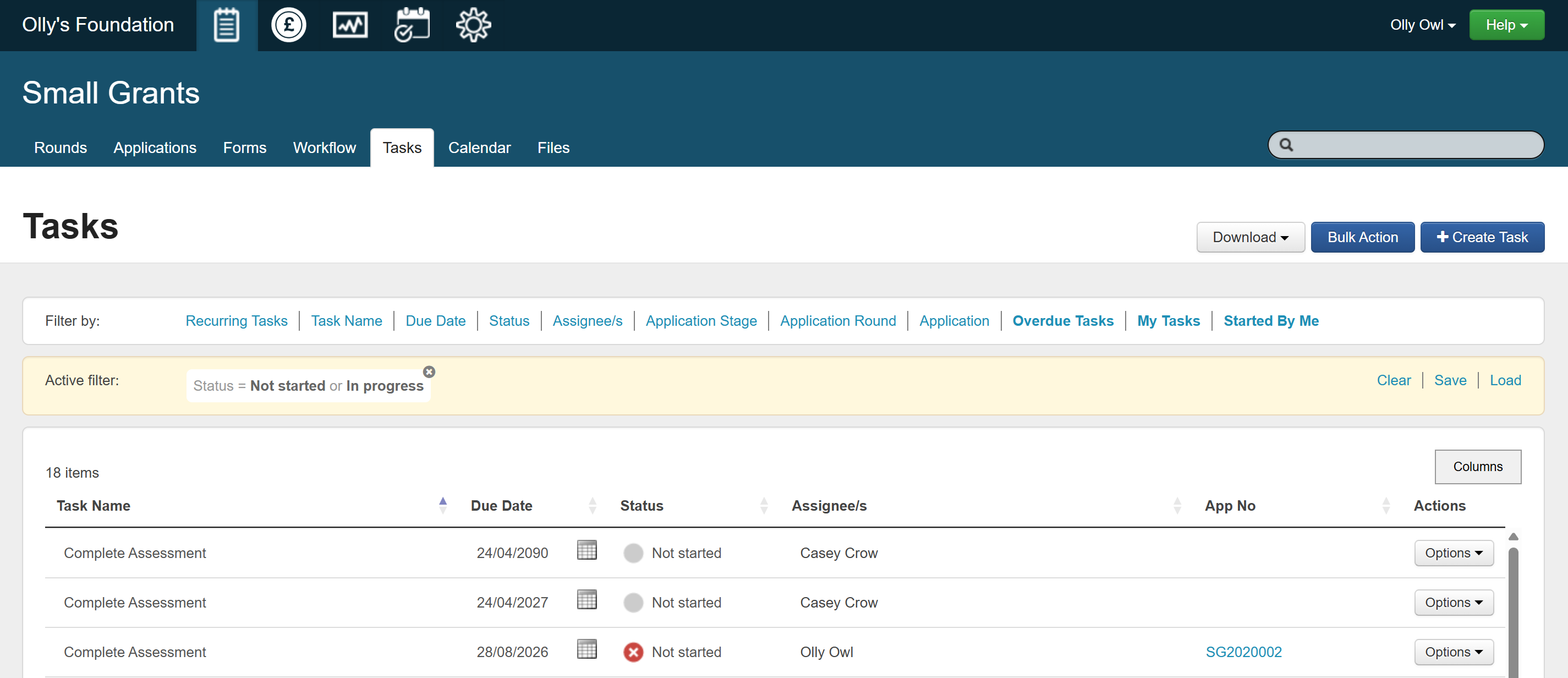Open the grants clipboard icon in top bar
1568x678 pixels.
pos(227,25)
